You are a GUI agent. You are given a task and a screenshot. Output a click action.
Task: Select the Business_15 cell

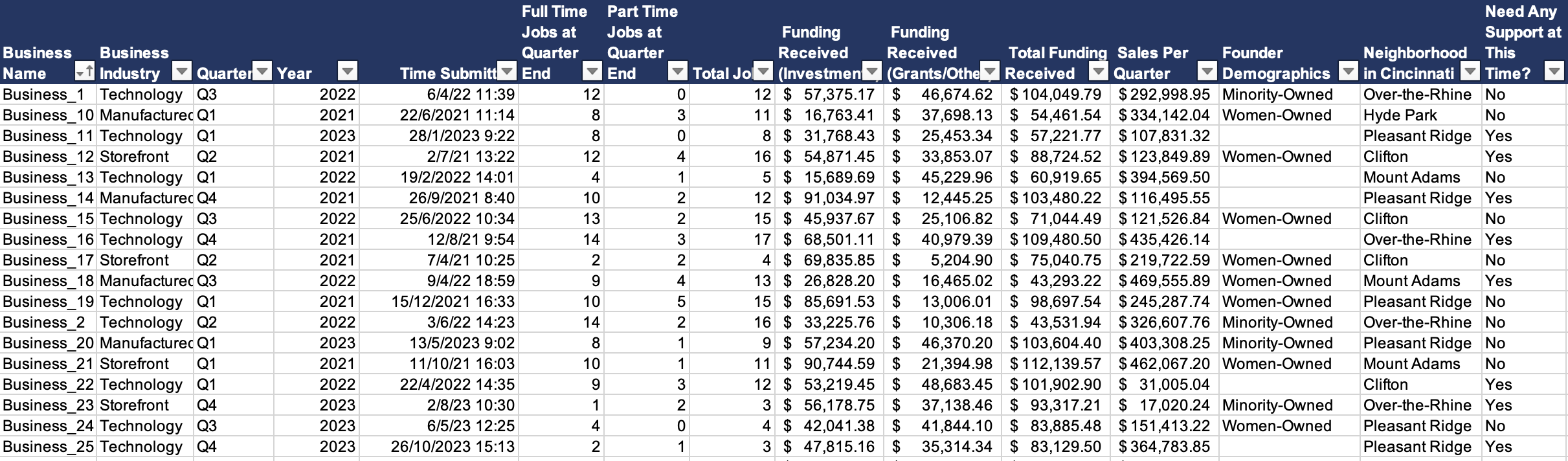(x=49, y=219)
